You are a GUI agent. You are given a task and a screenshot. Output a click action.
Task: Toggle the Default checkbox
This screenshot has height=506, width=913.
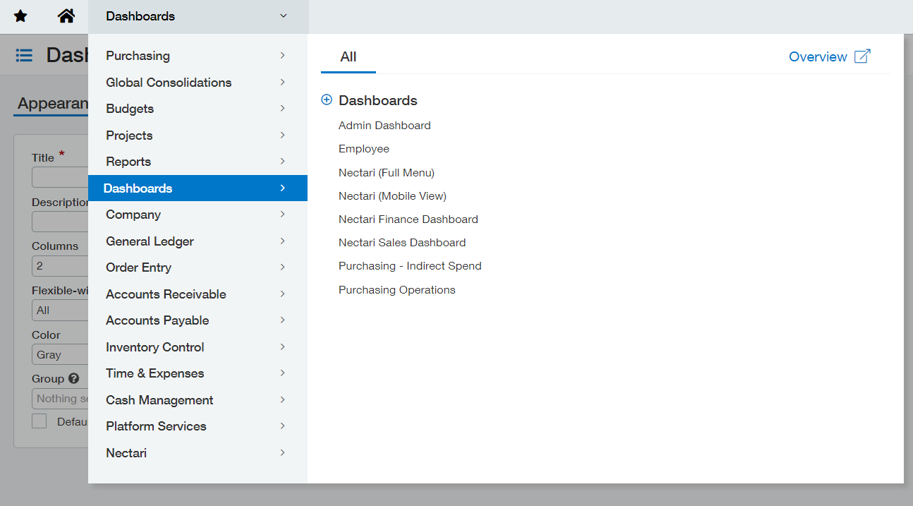(39, 422)
